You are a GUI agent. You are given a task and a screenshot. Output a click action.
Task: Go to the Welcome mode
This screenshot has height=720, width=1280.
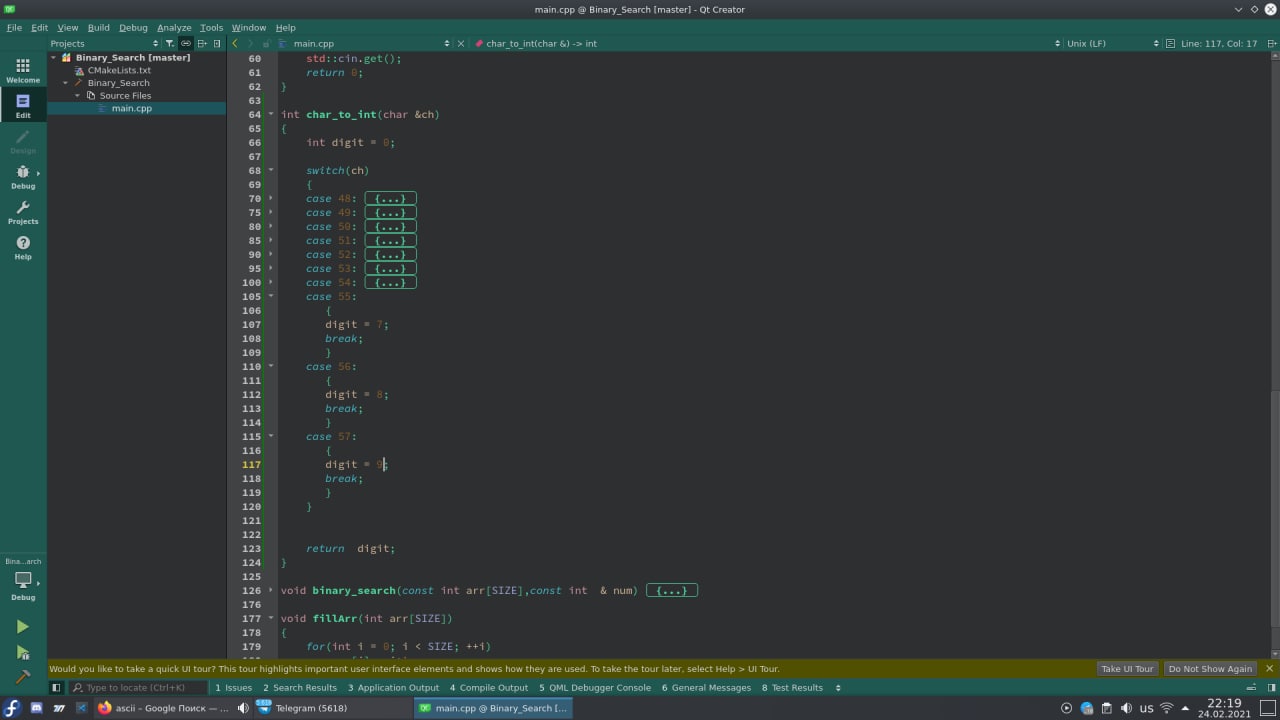22,70
